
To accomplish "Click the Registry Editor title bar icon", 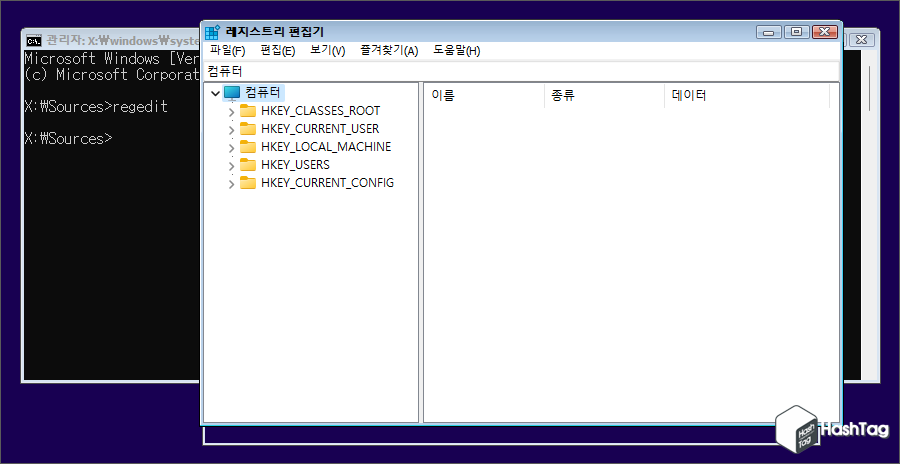I will pos(212,32).
